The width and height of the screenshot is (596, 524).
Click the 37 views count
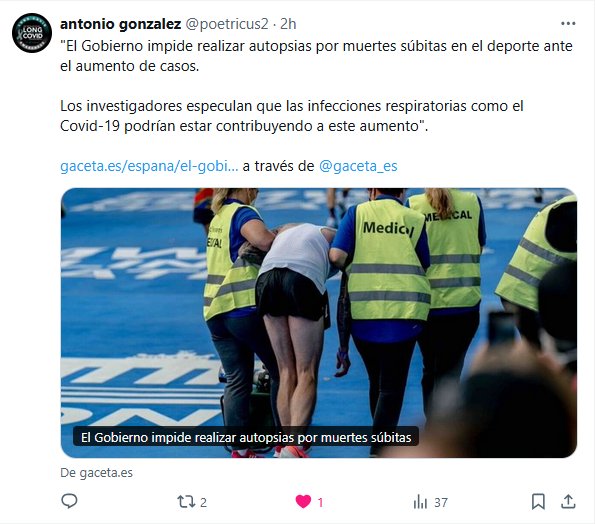coord(441,502)
